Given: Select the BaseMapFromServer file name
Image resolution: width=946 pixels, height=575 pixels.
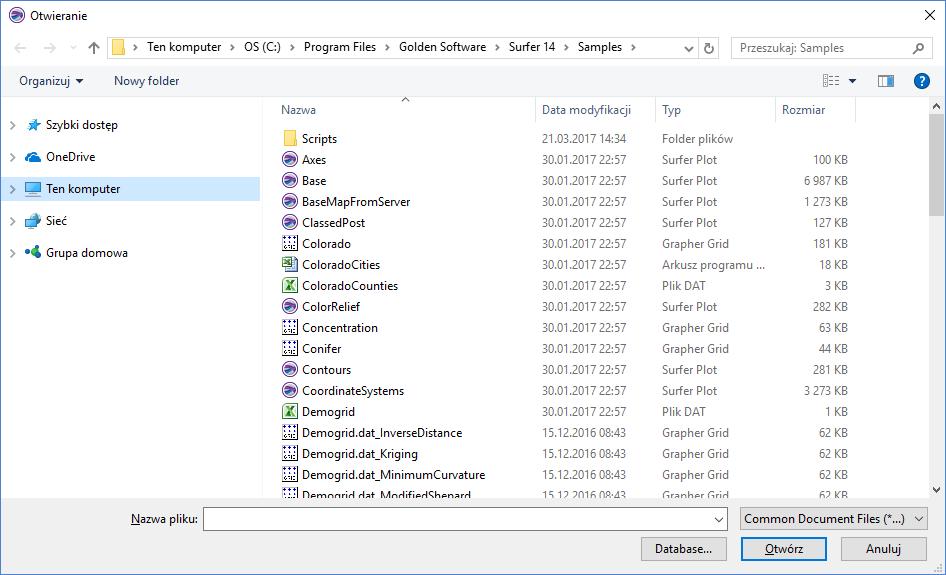Looking at the screenshot, I should click(356, 202).
